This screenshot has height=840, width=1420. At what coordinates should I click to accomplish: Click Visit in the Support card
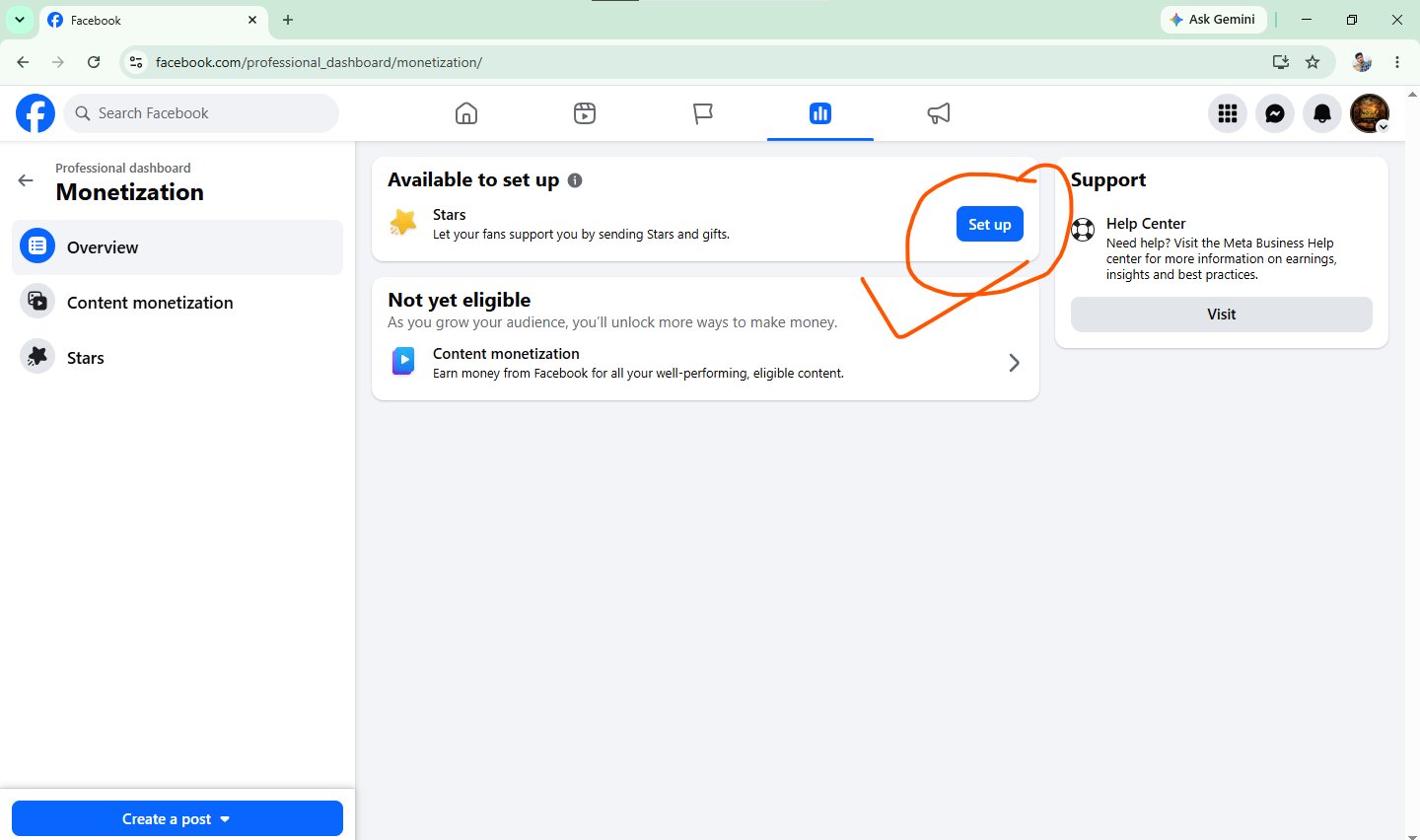pos(1222,315)
